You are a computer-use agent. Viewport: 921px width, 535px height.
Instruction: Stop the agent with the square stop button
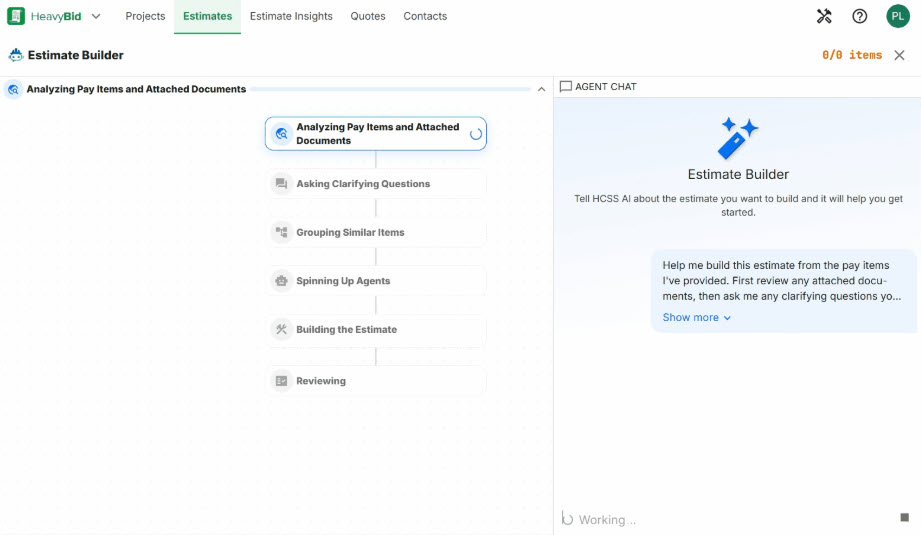coord(905,517)
